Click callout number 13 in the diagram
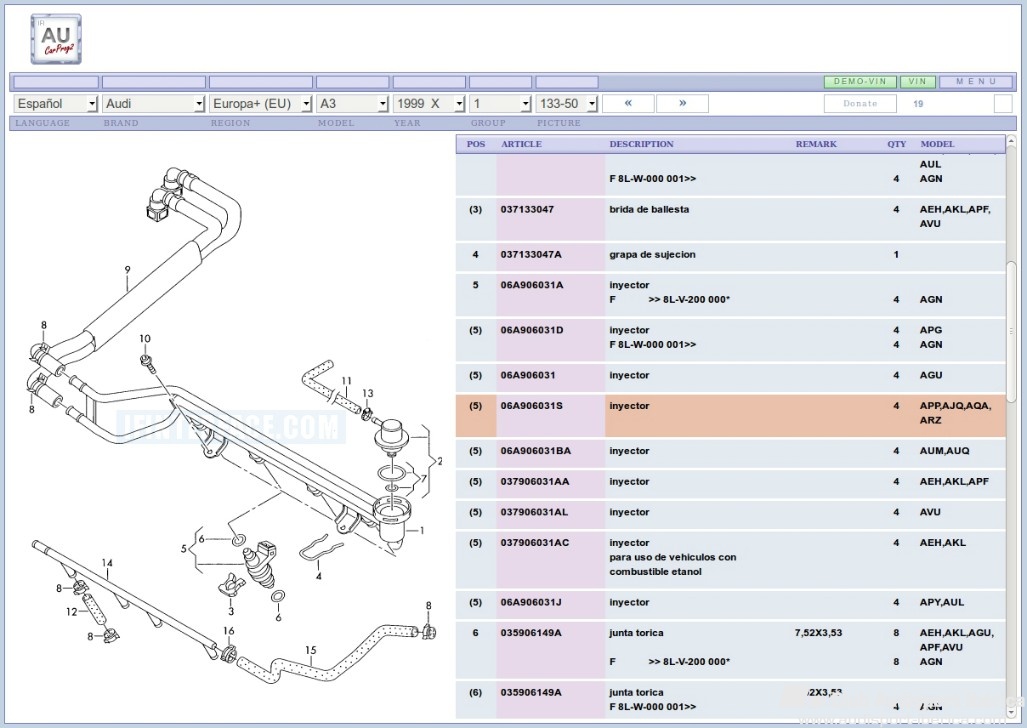The height and width of the screenshot is (728, 1027). pos(367,394)
